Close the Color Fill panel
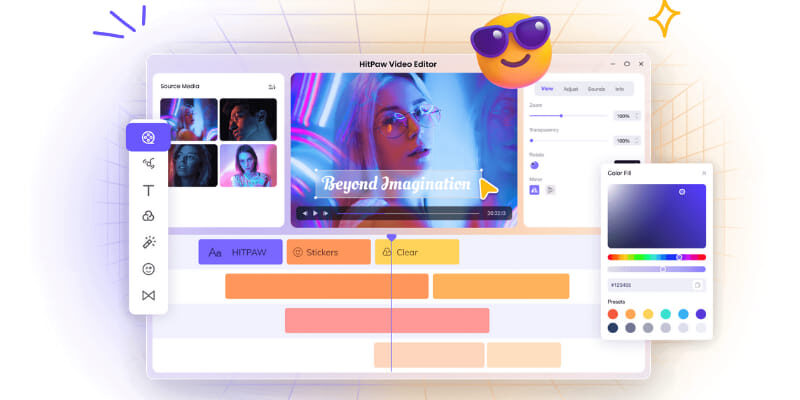The height and width of the screenshot is (400, 800). coord(704,173)
